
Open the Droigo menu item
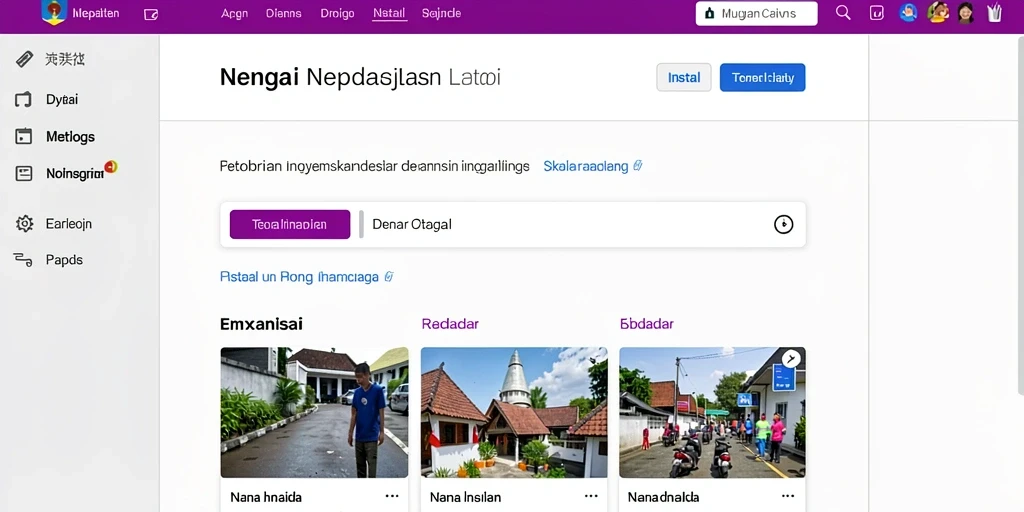[338, 13]
